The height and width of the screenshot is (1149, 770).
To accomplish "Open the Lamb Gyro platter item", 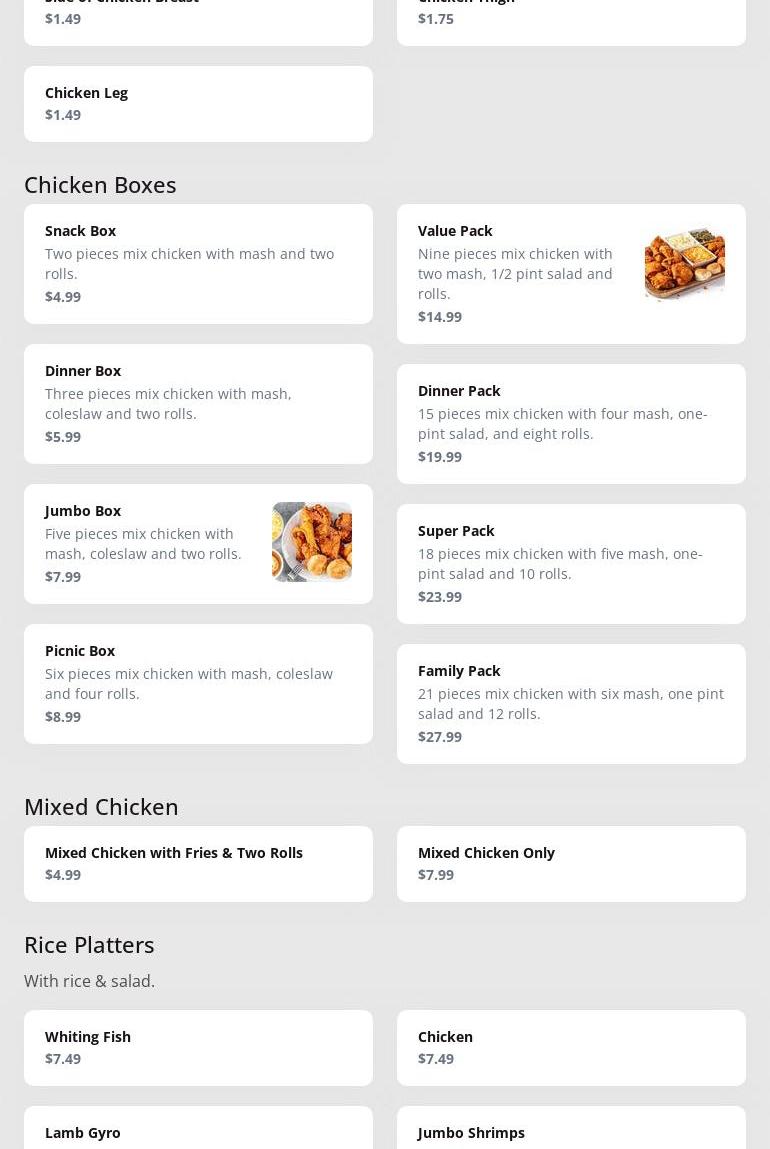I will tap(198, 1132).
